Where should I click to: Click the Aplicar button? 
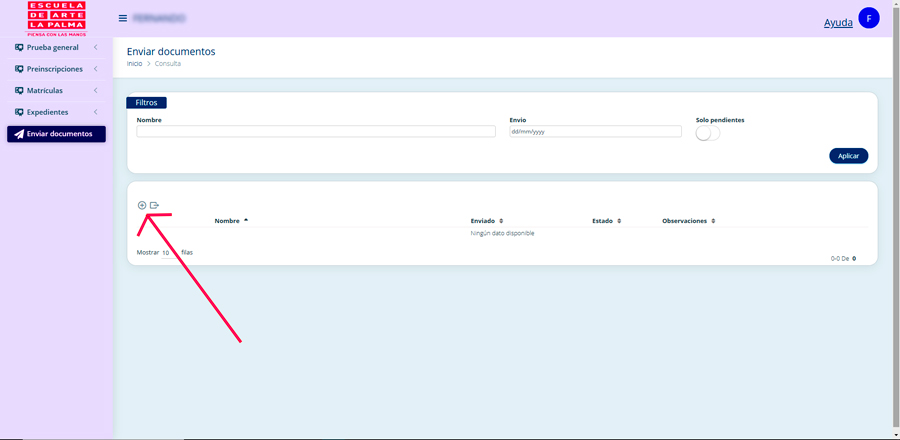click(848, 156)
